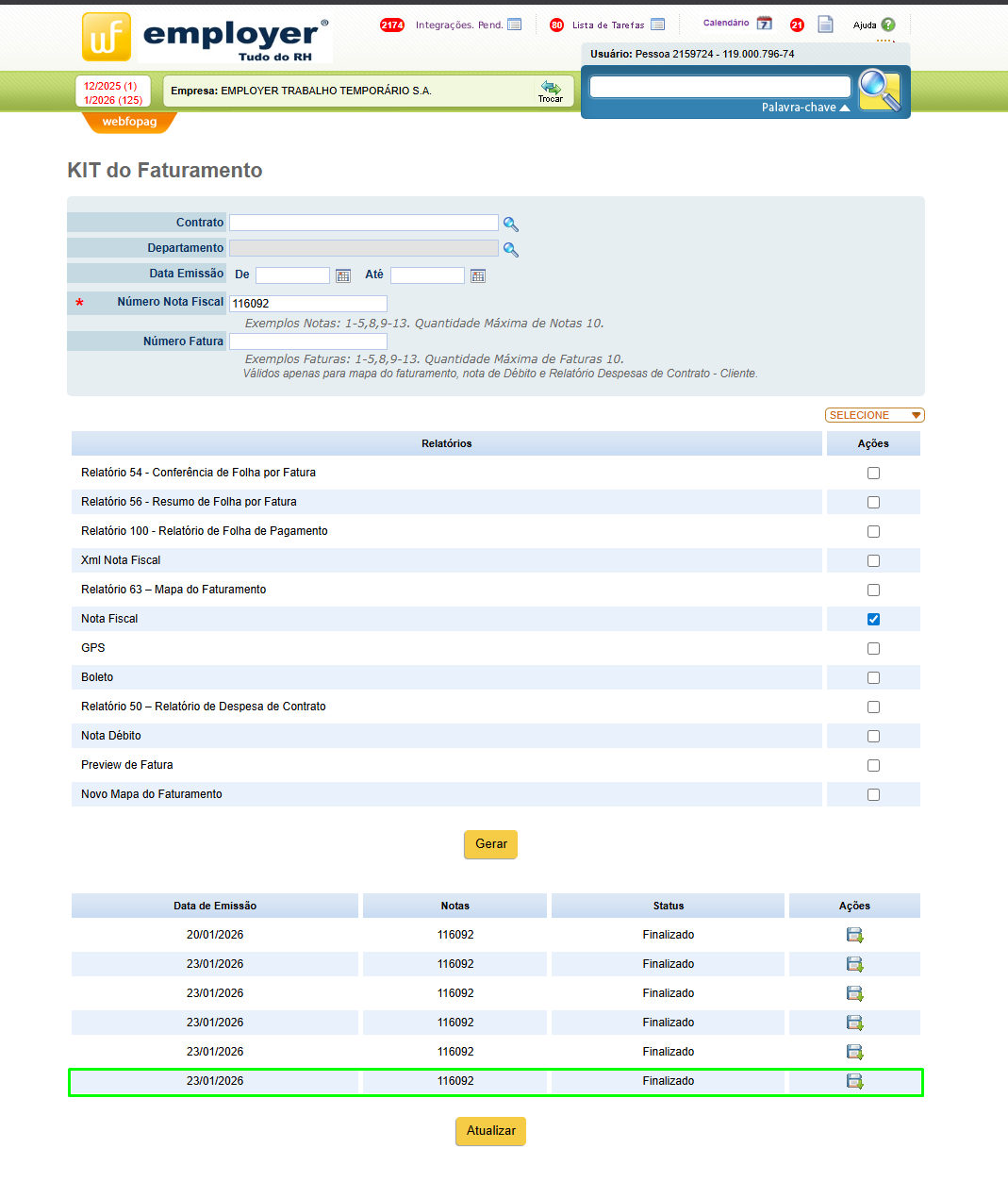
Task: Click the Gerar button
Action: tap(490, 844)
